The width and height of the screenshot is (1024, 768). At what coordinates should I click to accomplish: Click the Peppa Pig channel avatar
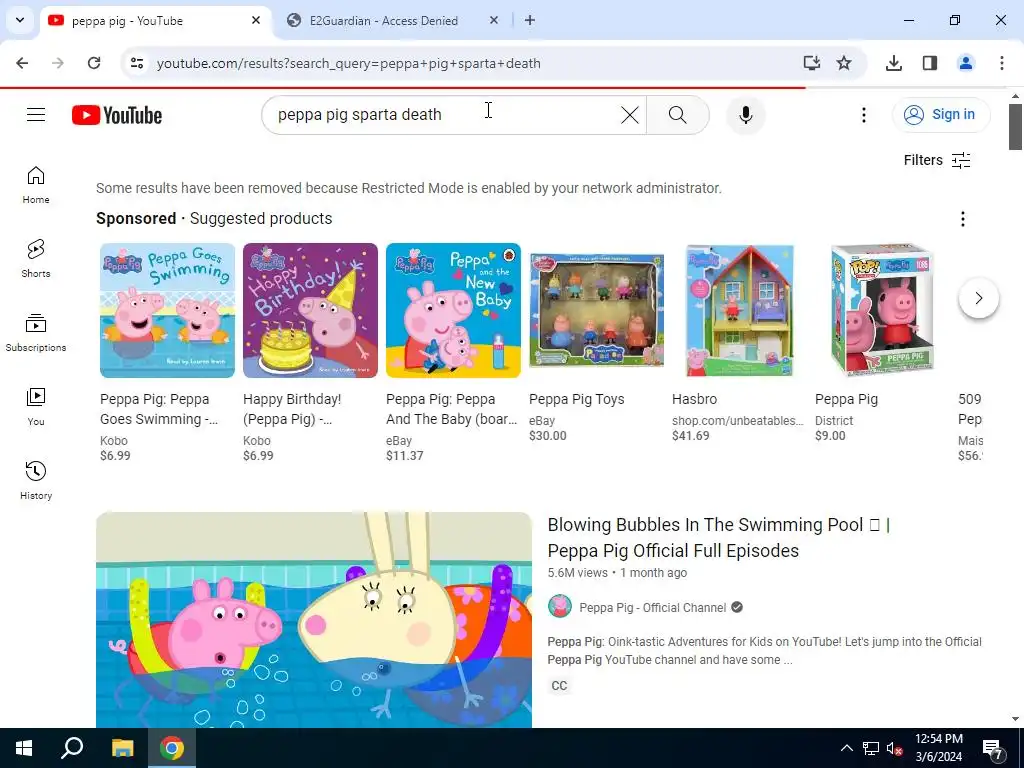pos(560,607)
